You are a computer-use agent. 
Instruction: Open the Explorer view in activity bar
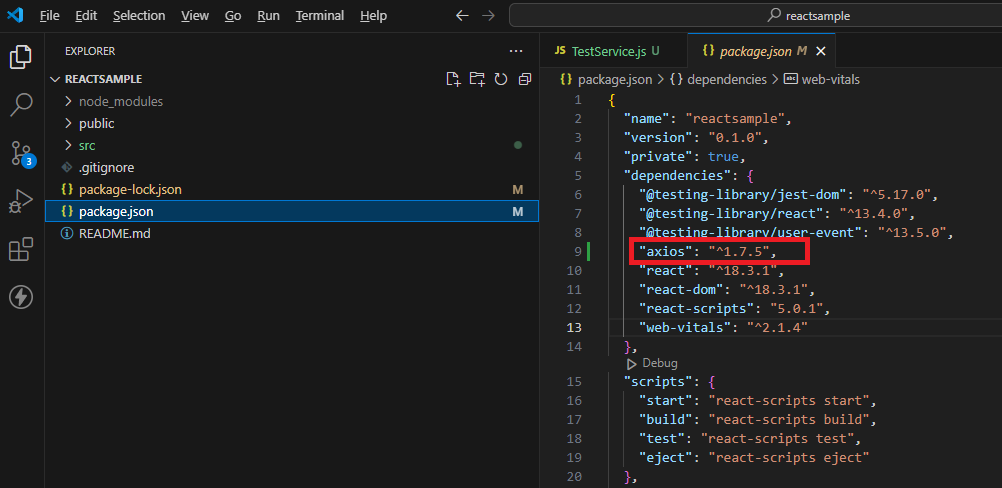[21, 56]
